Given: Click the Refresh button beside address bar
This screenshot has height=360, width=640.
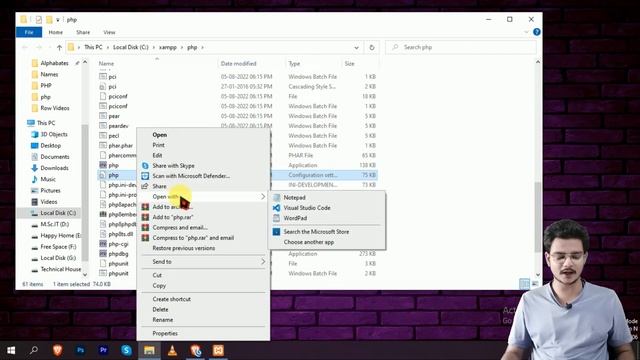Looking at the screenshot, I should (x=372, y=47).
